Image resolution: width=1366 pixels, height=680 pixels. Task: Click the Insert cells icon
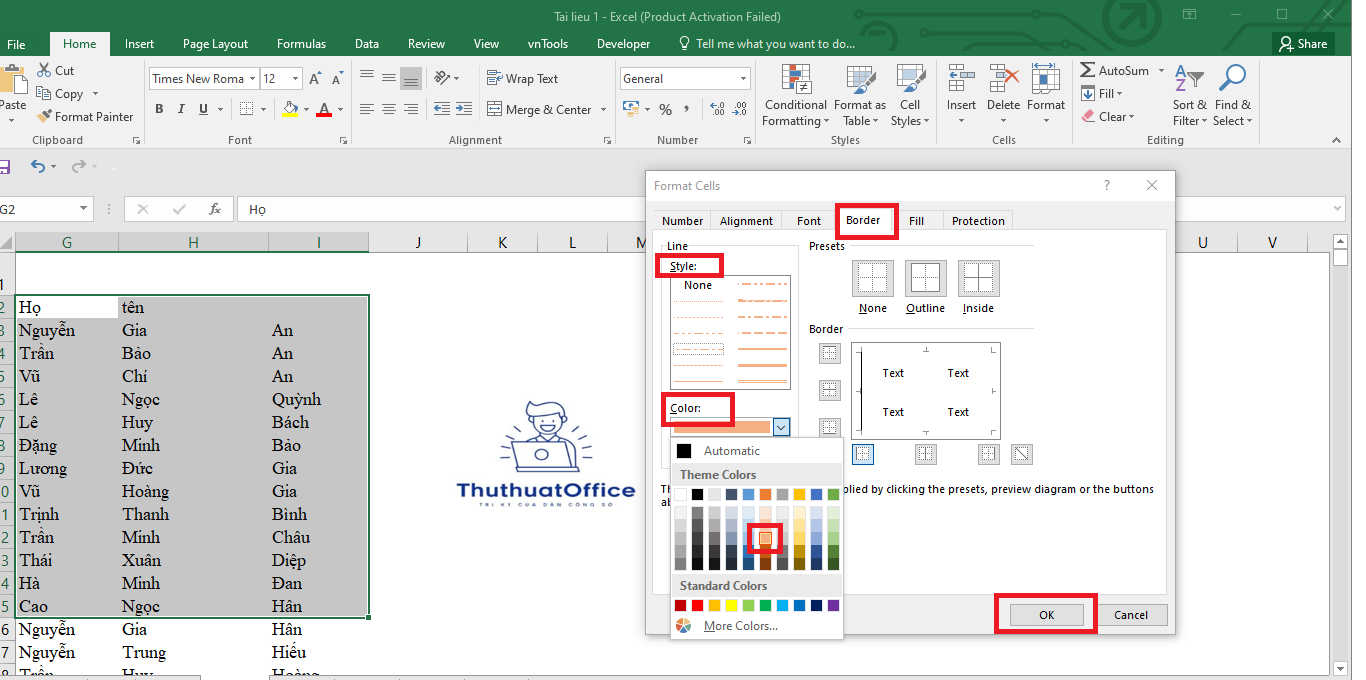coord(961,79)
